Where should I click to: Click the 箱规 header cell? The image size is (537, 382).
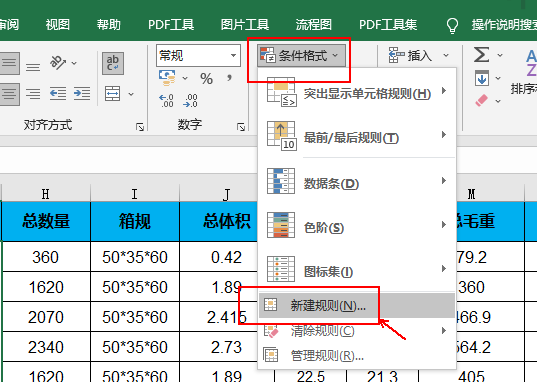coord(135,221)
